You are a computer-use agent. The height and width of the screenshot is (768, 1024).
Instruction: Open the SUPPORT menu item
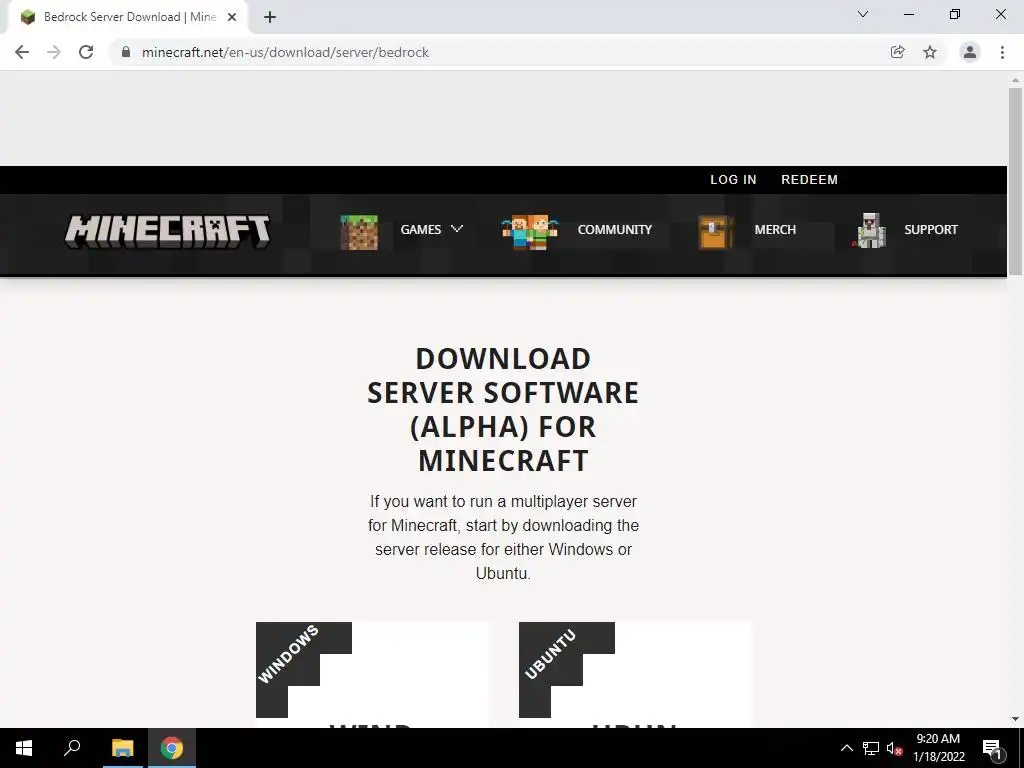tap(931, 230)
